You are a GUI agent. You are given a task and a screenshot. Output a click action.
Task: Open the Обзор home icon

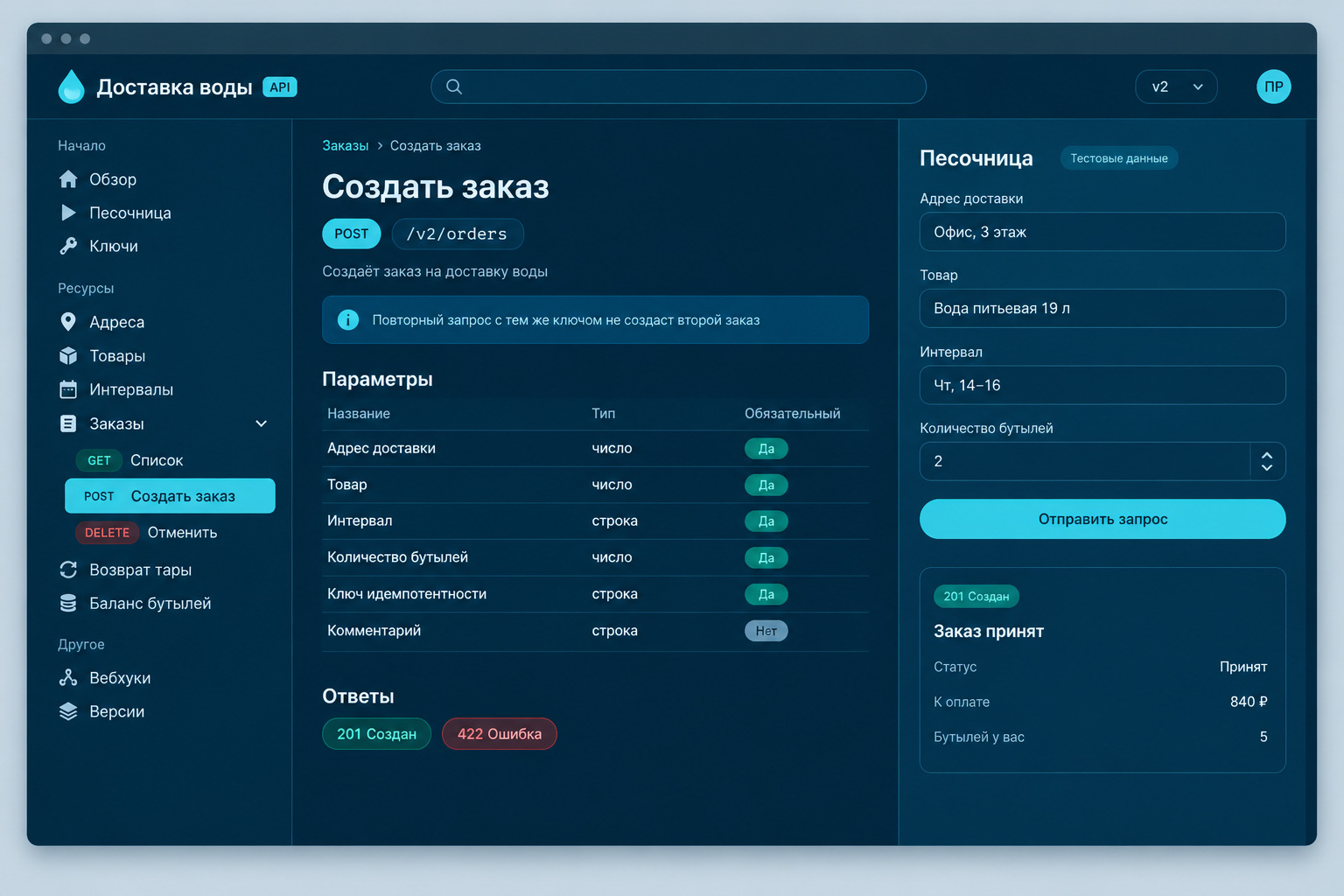68,179
